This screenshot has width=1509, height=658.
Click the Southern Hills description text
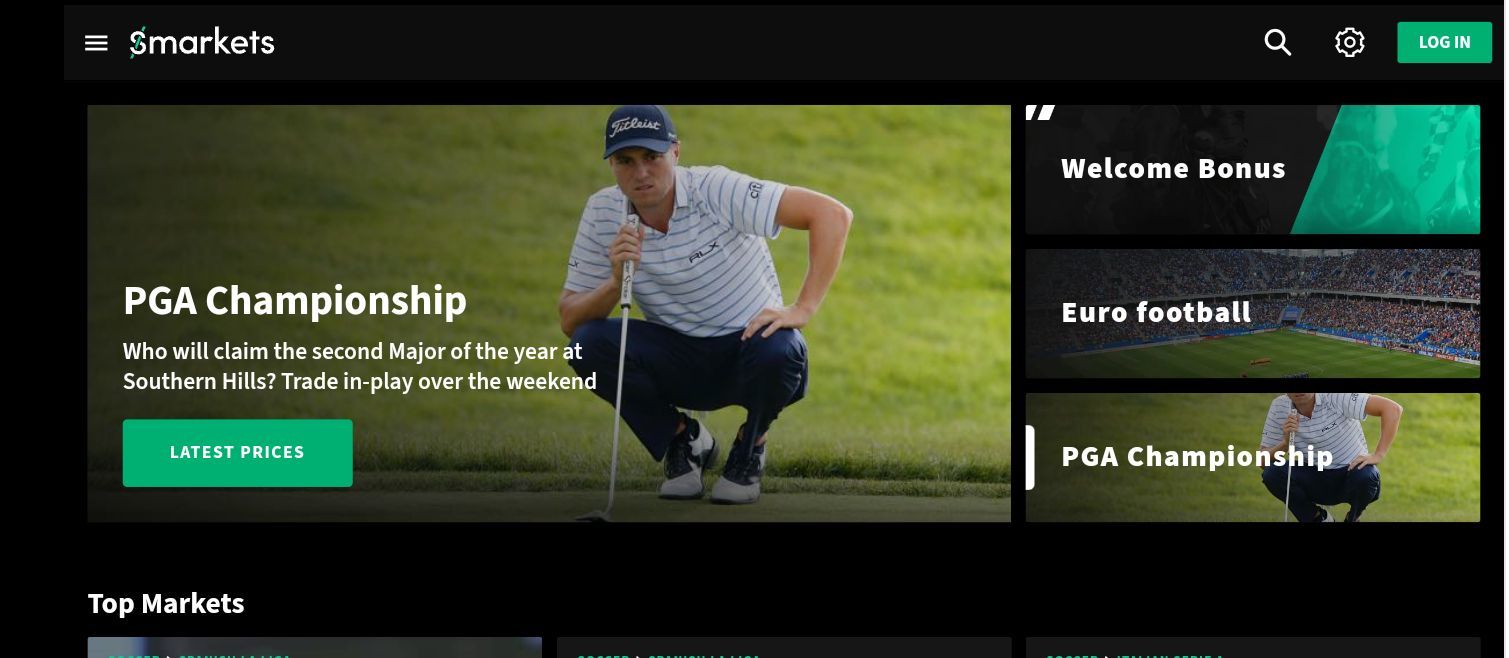pyautogui.click(x=360, y=366)
